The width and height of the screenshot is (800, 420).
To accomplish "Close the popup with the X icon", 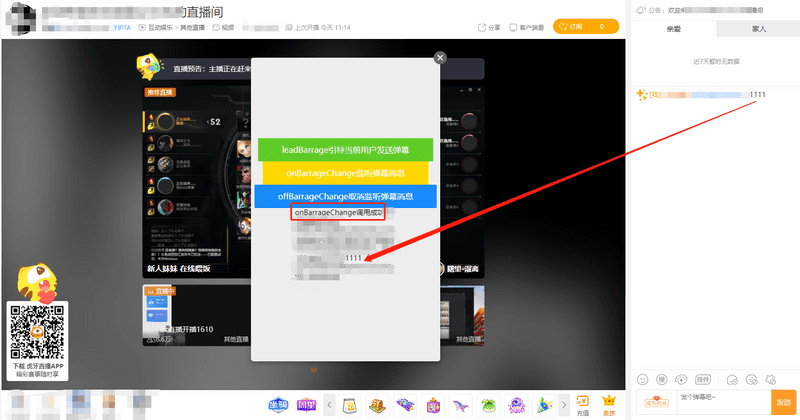I will pos(440,58).
